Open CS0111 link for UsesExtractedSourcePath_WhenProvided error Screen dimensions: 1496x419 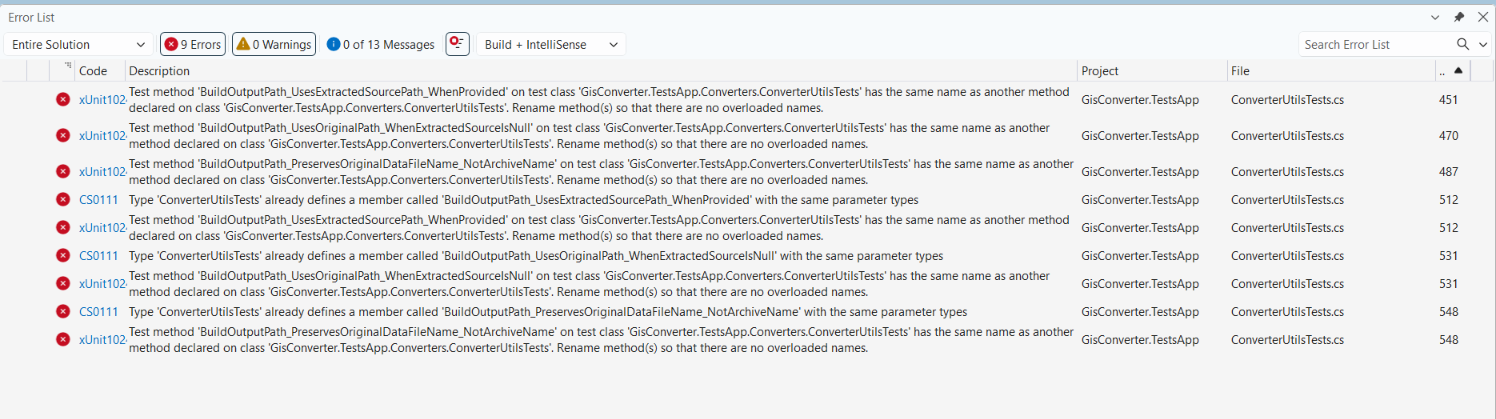pos(98,200)
